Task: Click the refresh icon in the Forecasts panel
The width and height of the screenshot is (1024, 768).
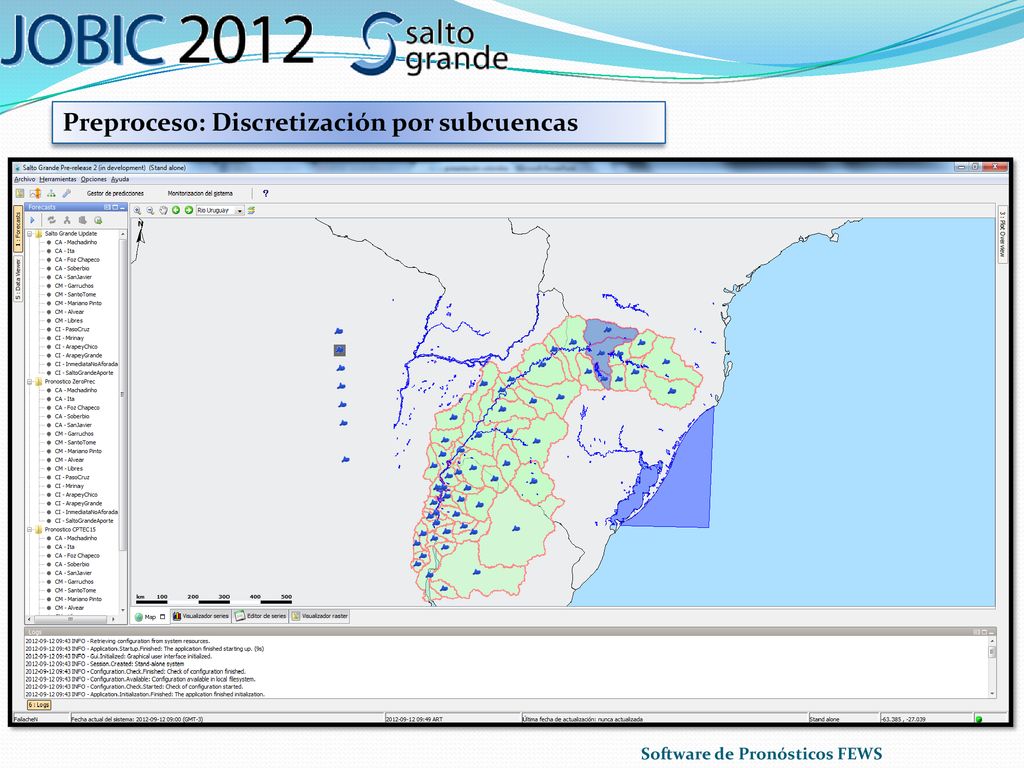Action: pyautogui.click(x=51, y=220)
